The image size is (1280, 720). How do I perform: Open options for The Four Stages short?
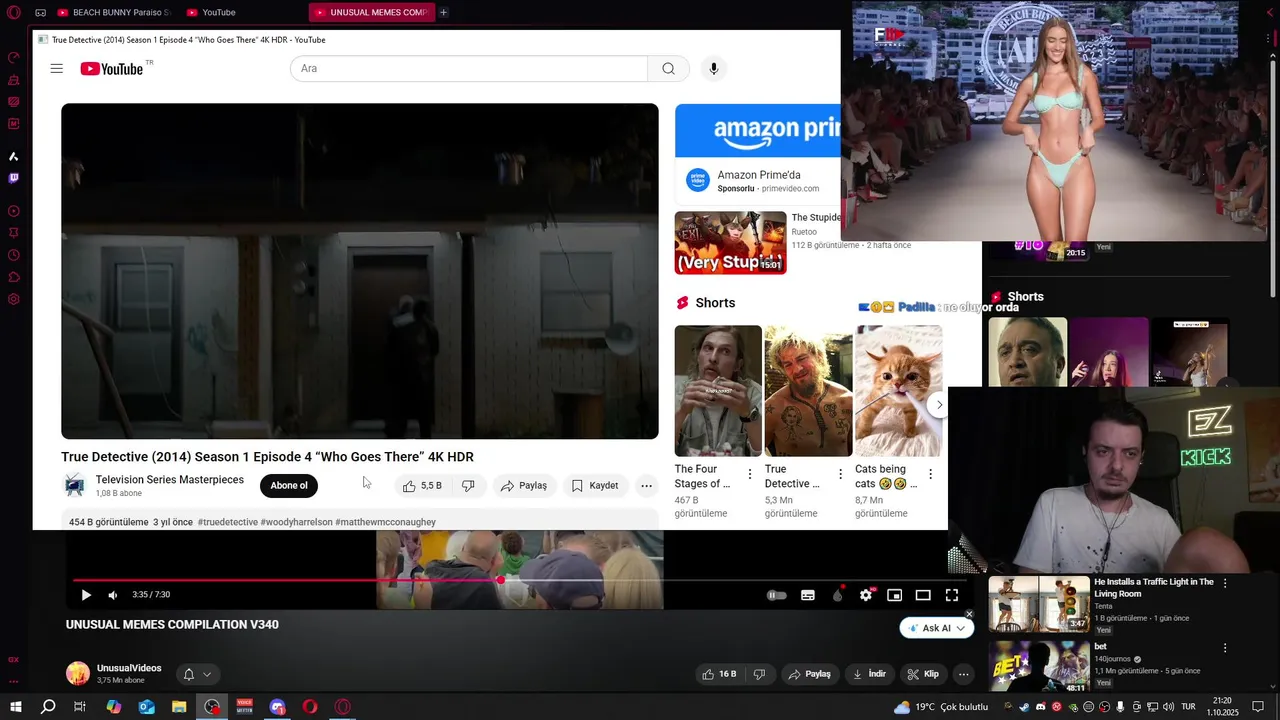(750, 474)
